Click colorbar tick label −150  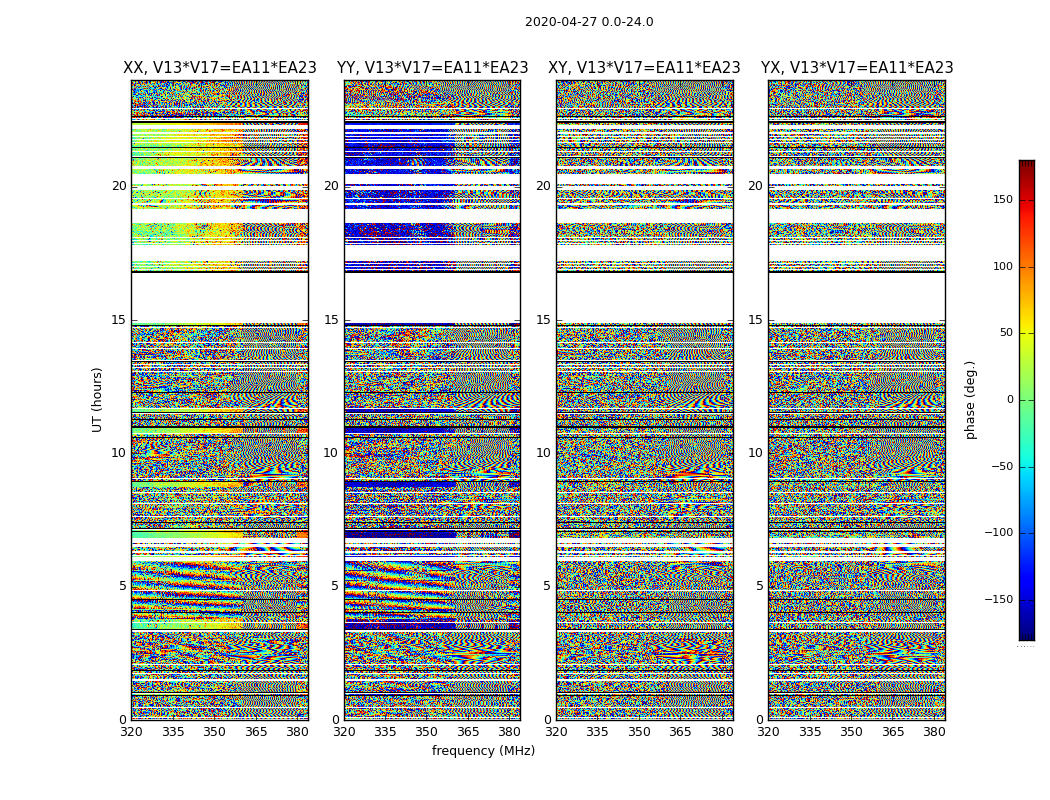pos(999,599)
